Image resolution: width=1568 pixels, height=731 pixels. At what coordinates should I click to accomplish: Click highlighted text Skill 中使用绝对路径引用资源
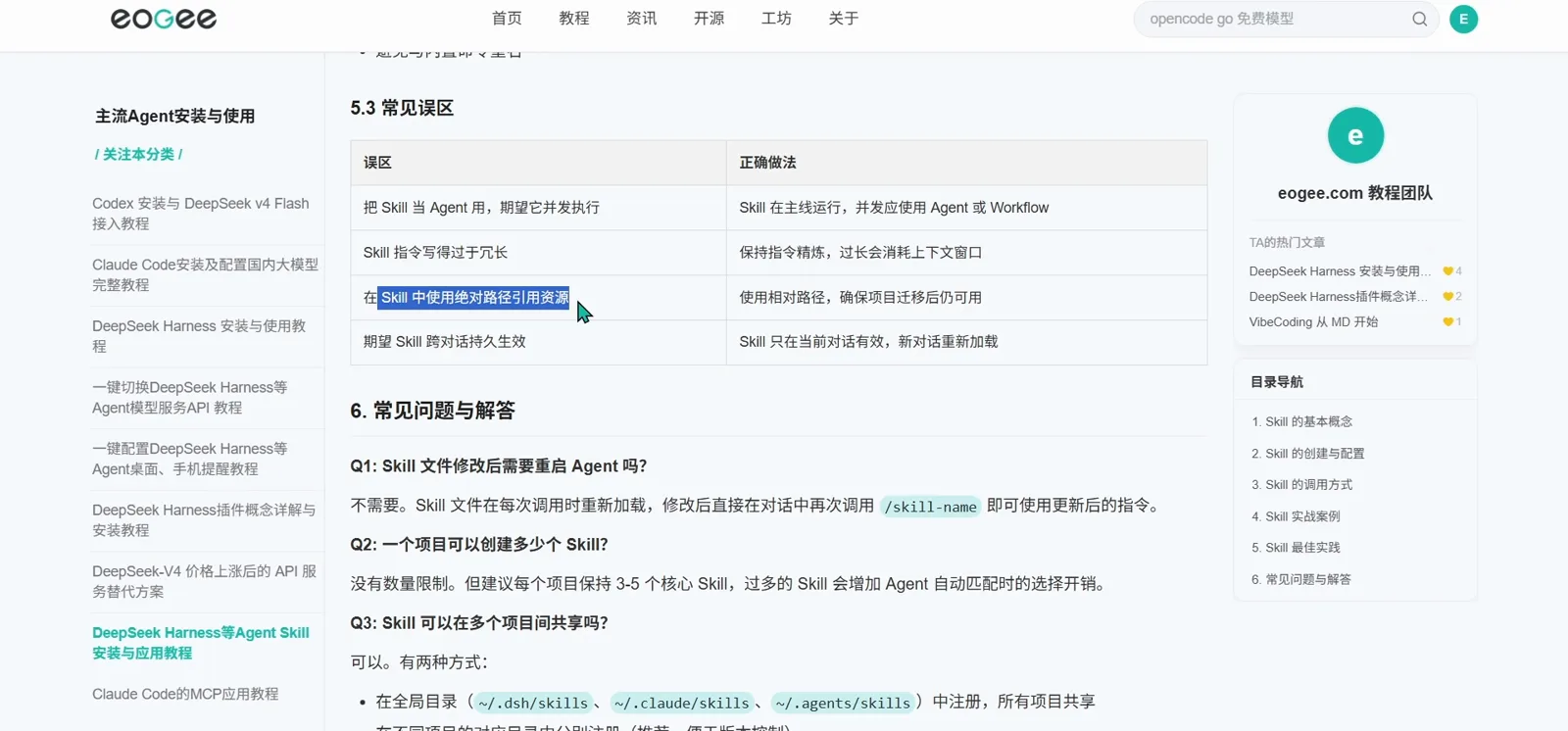(x=474, y=297)
